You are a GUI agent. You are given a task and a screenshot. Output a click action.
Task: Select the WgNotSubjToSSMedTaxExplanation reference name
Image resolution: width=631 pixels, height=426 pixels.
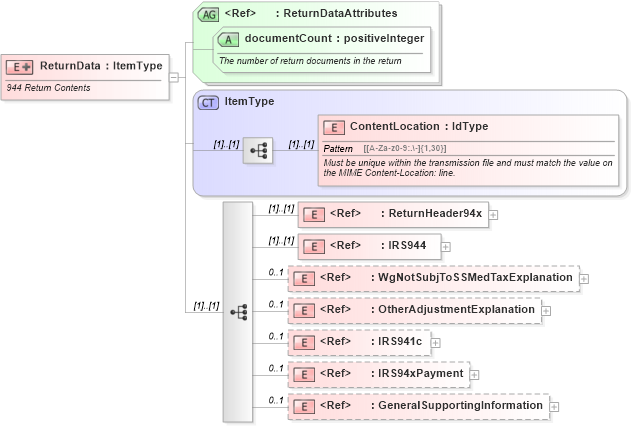click(475, 277)
